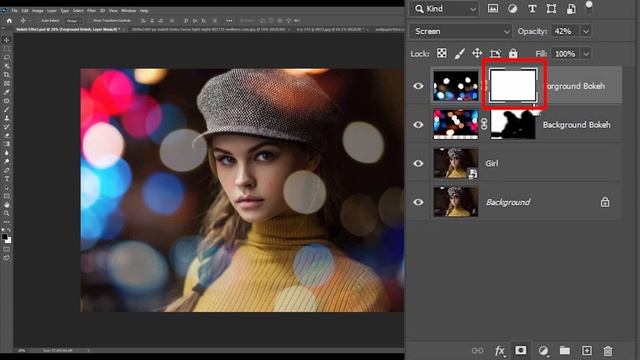Turn layer filtering on or off
640x360 pixels.
(x=589, y=7)
